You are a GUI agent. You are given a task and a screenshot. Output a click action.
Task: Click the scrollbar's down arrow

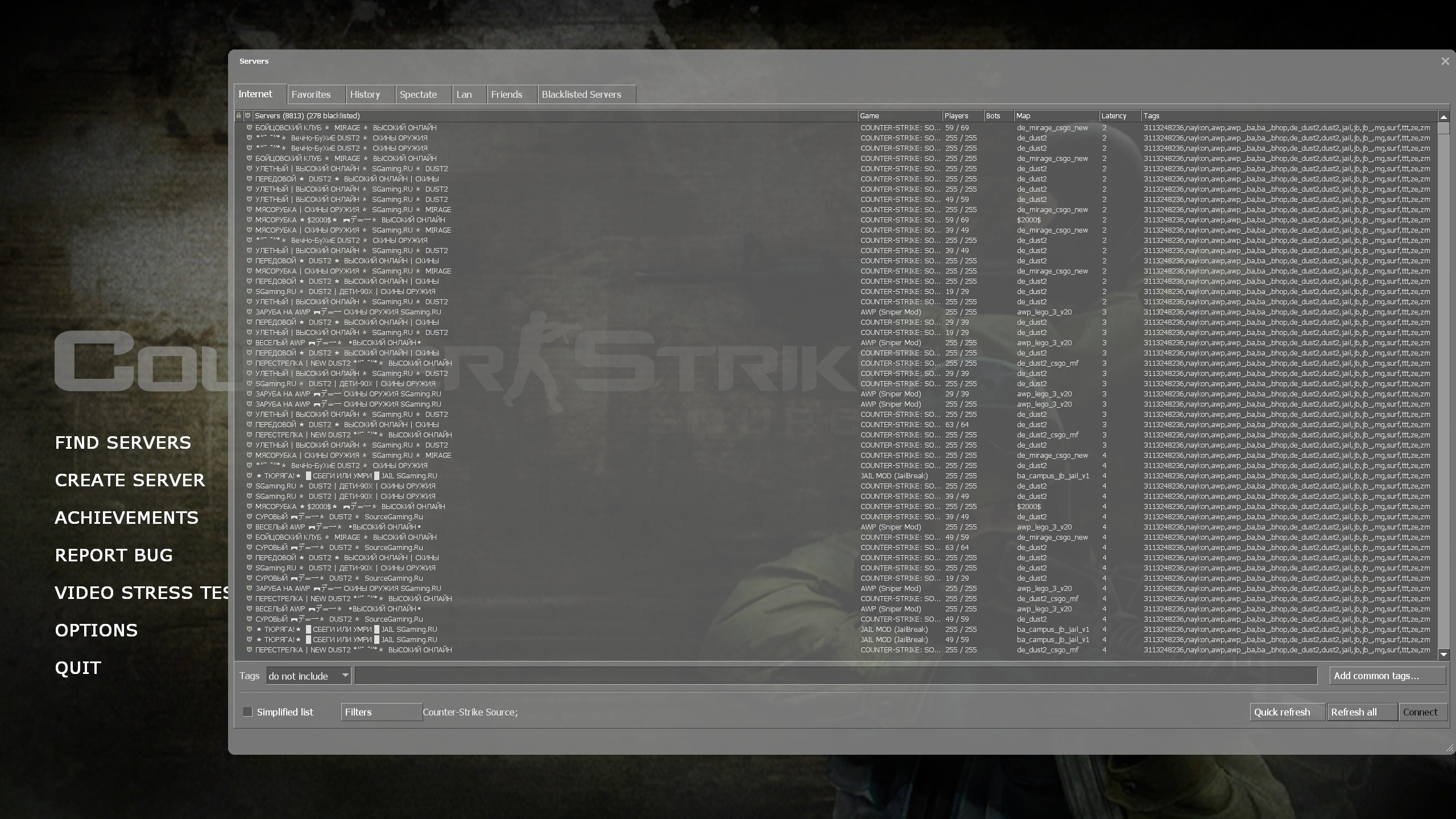(1443, 655)
